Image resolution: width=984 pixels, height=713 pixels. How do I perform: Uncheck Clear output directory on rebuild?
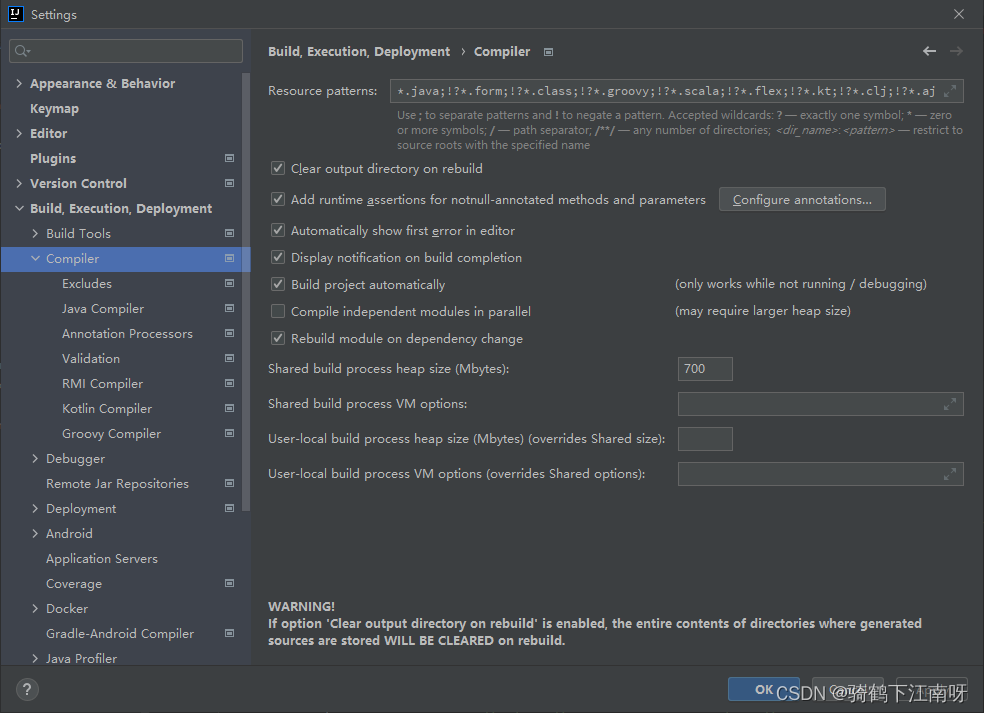277,168
